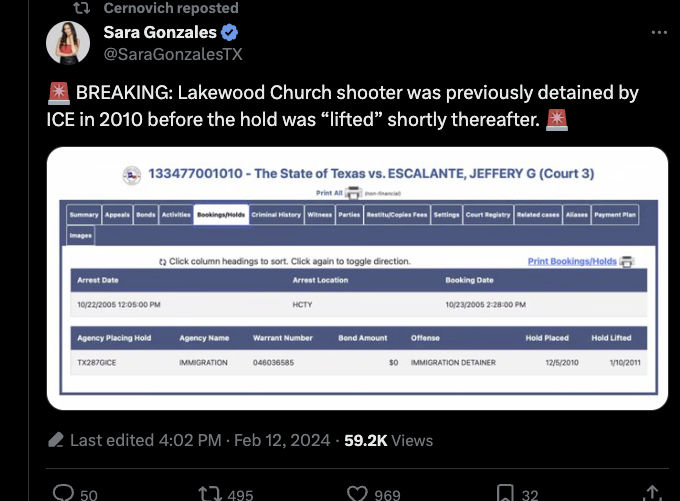The height and width of the screenshot is (501, 680).
Task: Click the sort refresh icon beside Click column headings
Action: (163, 262)
